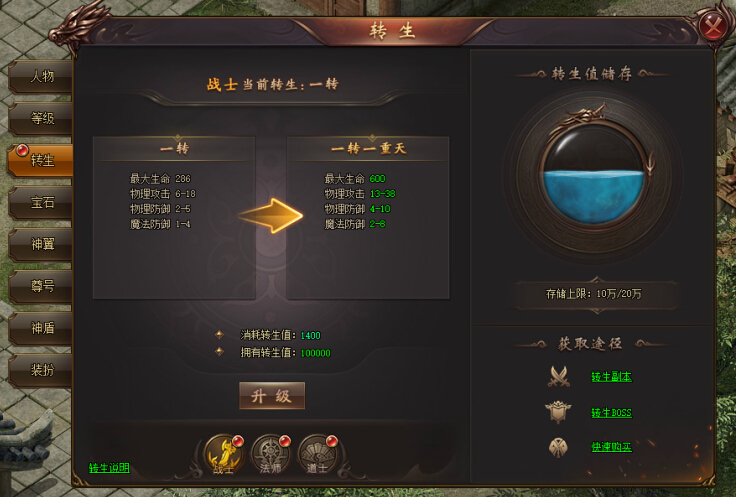Select the 法师 mage class icon
Viewport: 736px width, 497px height.
[270, 454]
